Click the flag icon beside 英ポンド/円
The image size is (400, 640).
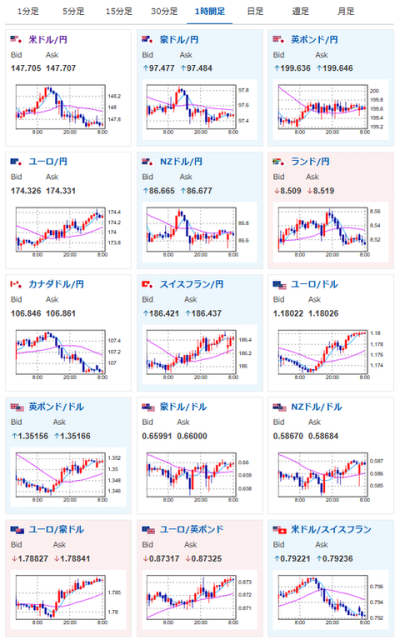coord(278,40)
